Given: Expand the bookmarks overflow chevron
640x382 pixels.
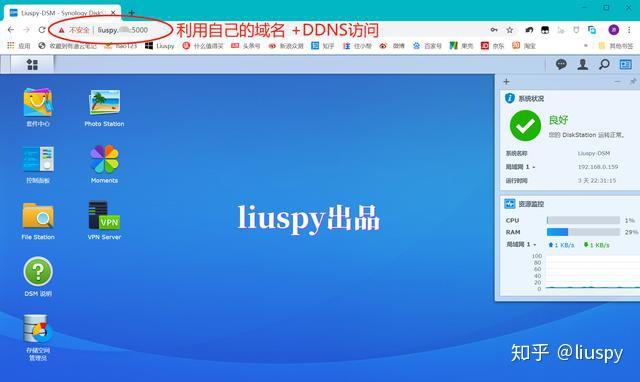Looking at the screenshot, I should point(586,46).
